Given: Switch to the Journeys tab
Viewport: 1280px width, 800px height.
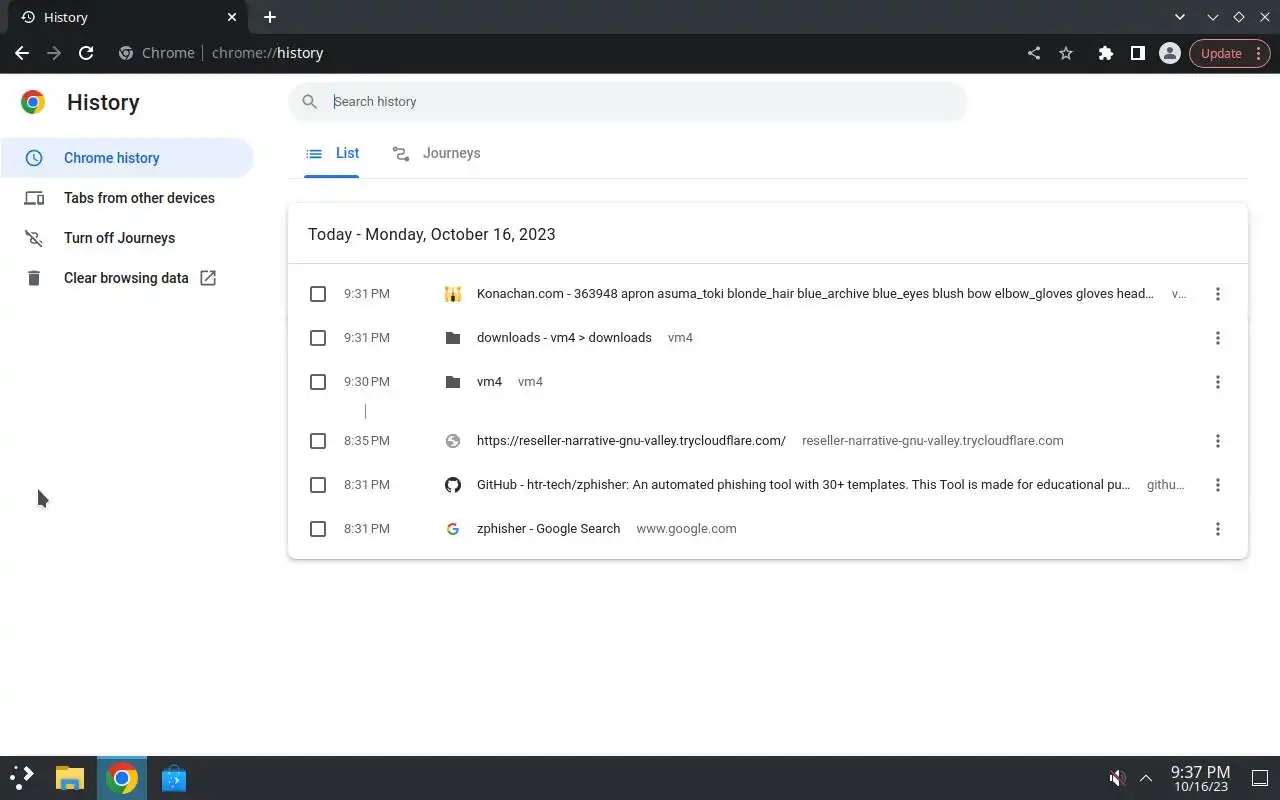Looking at the screenshot, I should point(436,153).
